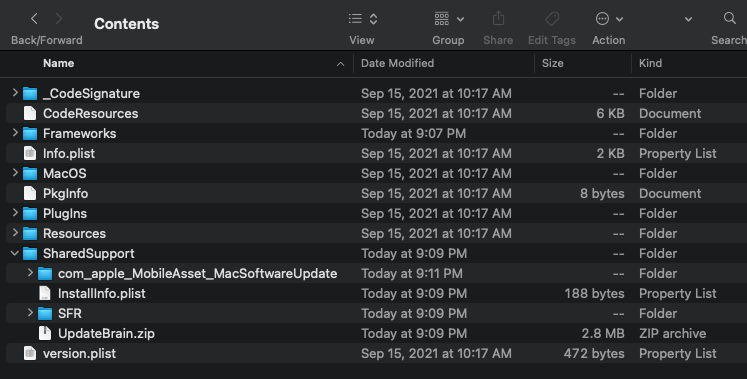Sort files by Size column
This screenshot has width=747, height=379.
click(553, 63)
